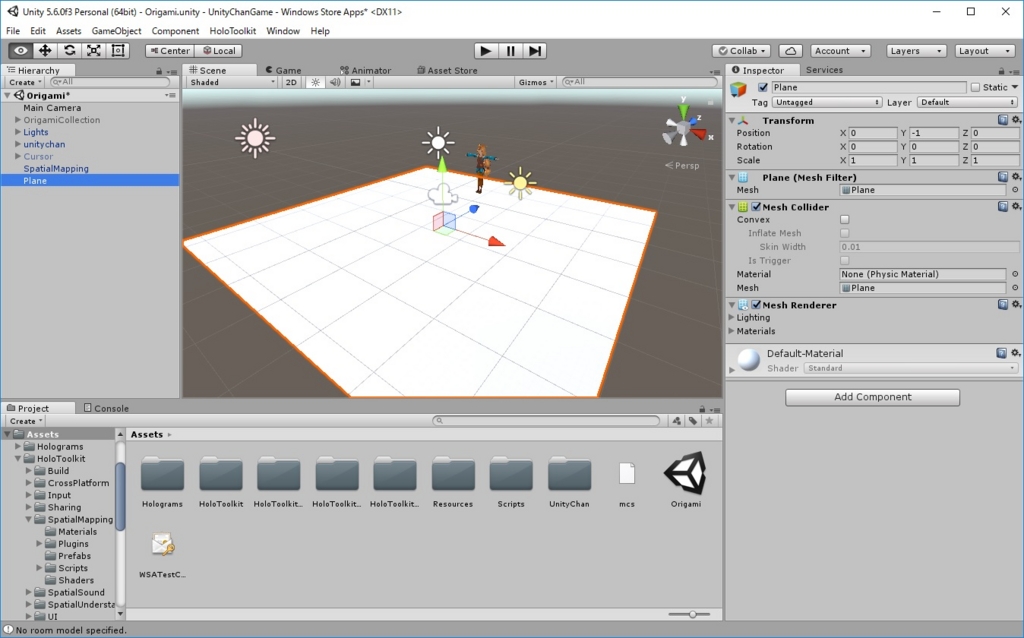Select the WSATestC certificate asset
Screen dimensions: 1024x638
pyautogui.click(x=163, y=545)
